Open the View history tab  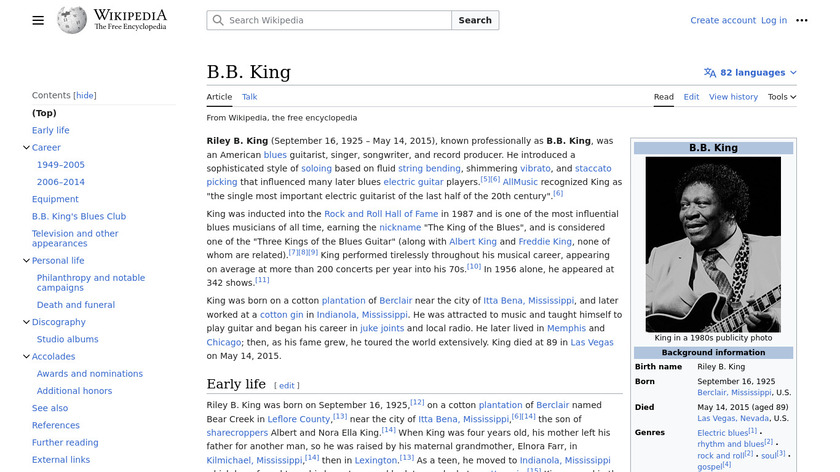(733, 97)
